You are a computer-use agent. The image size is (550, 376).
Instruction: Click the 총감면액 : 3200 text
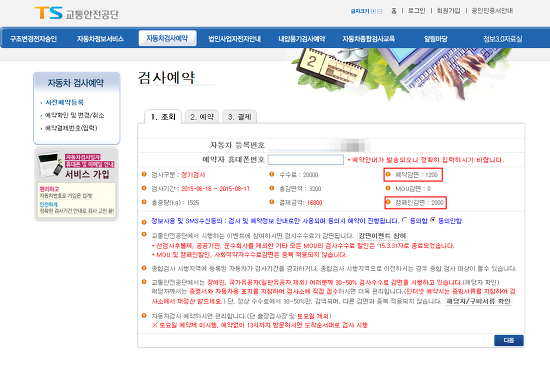(300, 189)
